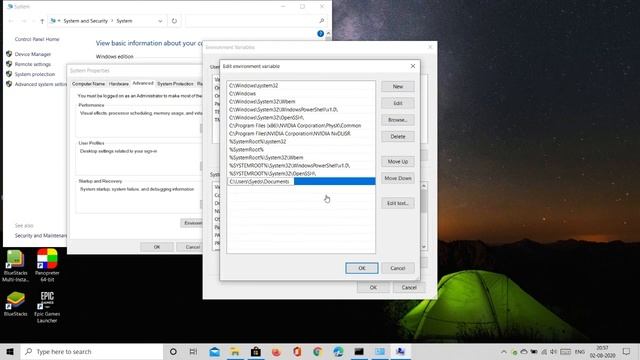This screenshot has height=360, width=640.
Task: Expand the address bar history dropdown
Action: [160, 21]
